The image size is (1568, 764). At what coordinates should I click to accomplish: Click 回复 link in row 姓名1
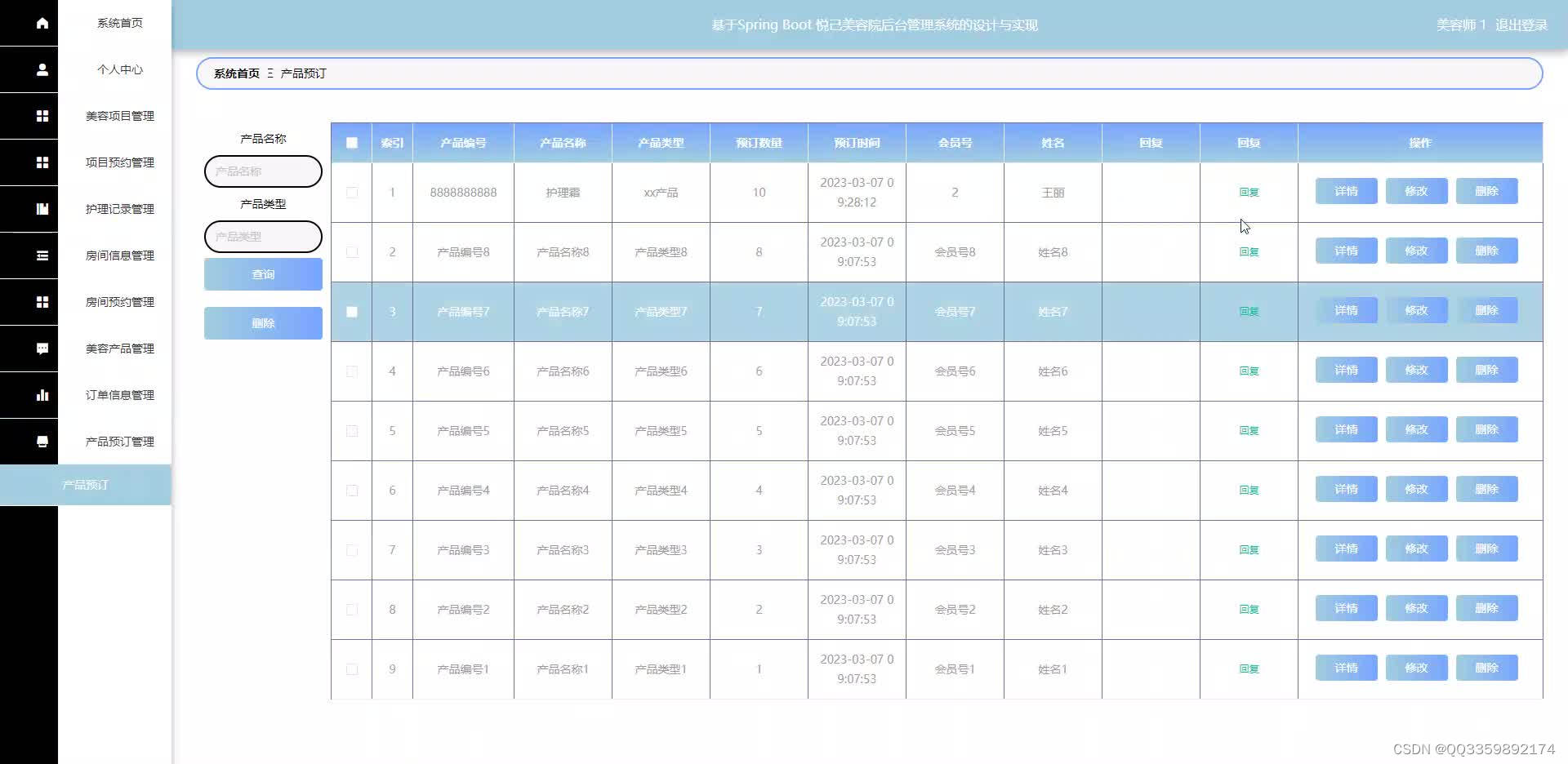point(1249,669)
